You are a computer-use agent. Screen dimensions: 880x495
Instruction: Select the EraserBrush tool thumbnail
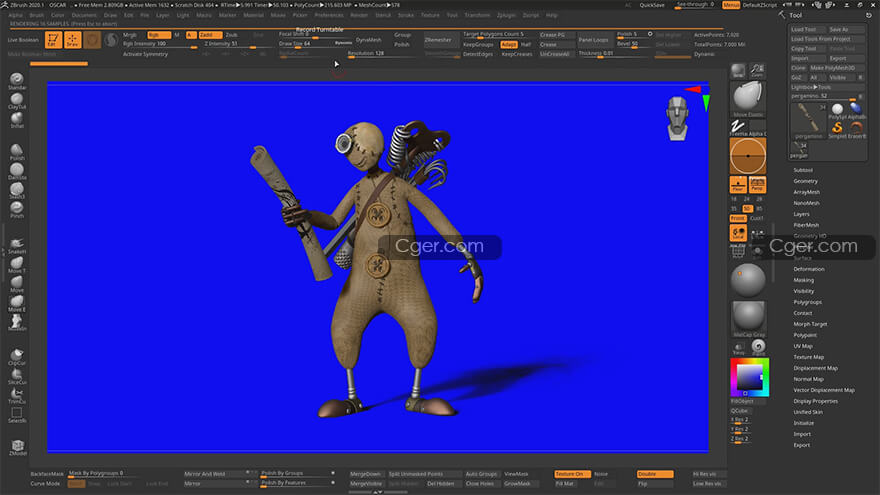click(856, 129)
